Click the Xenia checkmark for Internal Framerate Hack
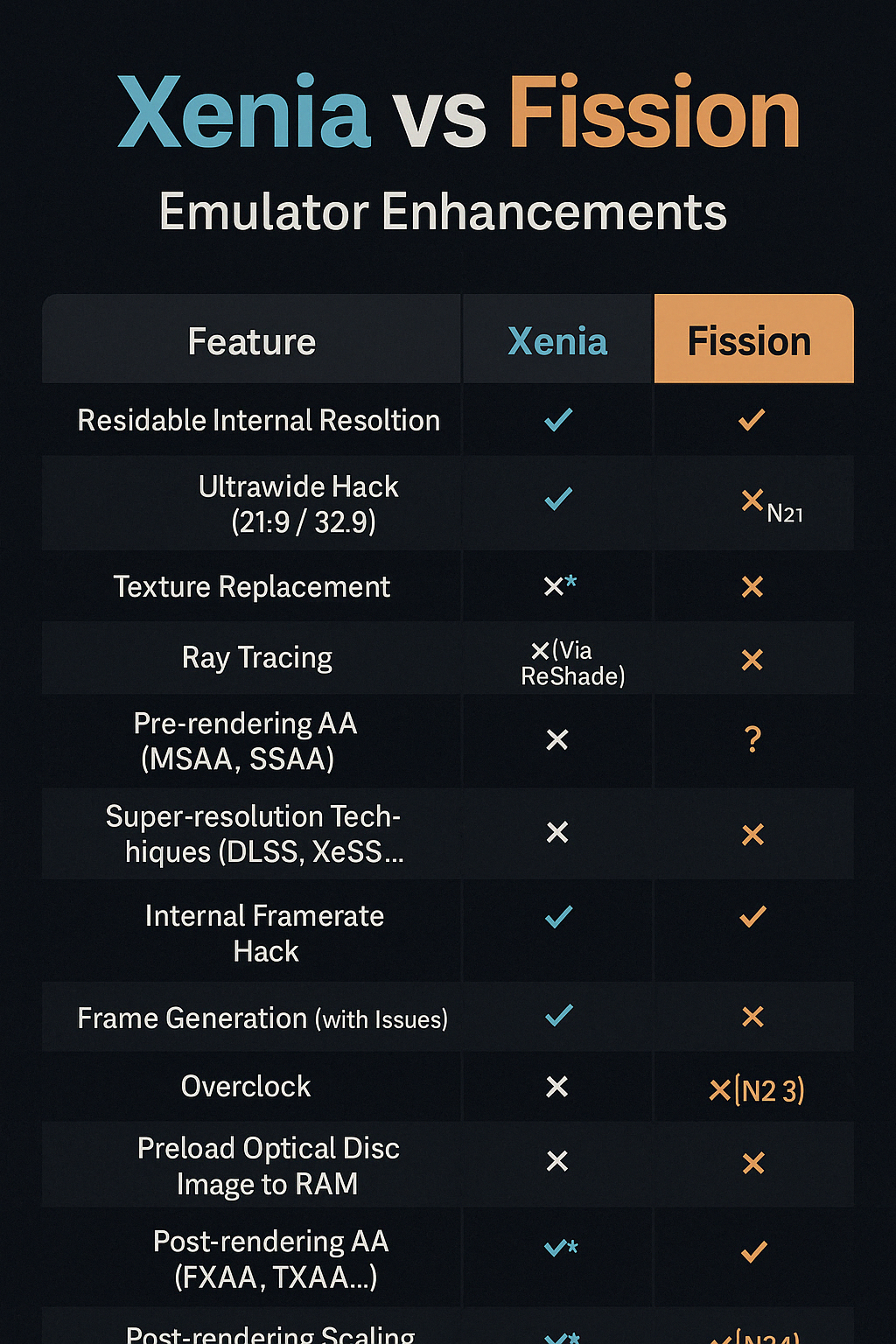 coord(558,917)
